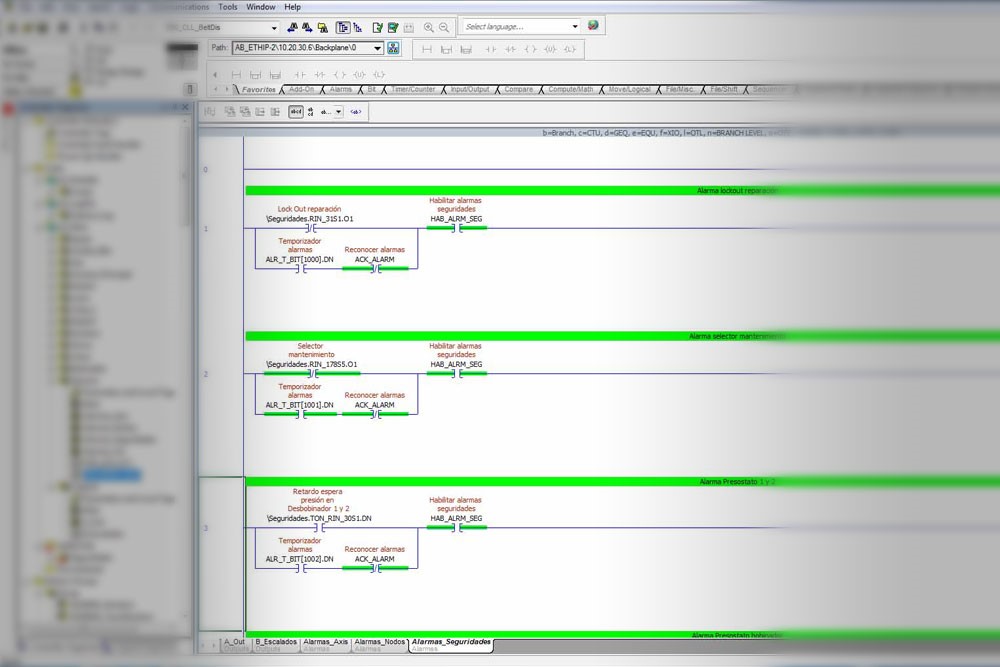Click the RSWho network browse icon
The width and height of the screenshot is (1000, 667).
393,48
